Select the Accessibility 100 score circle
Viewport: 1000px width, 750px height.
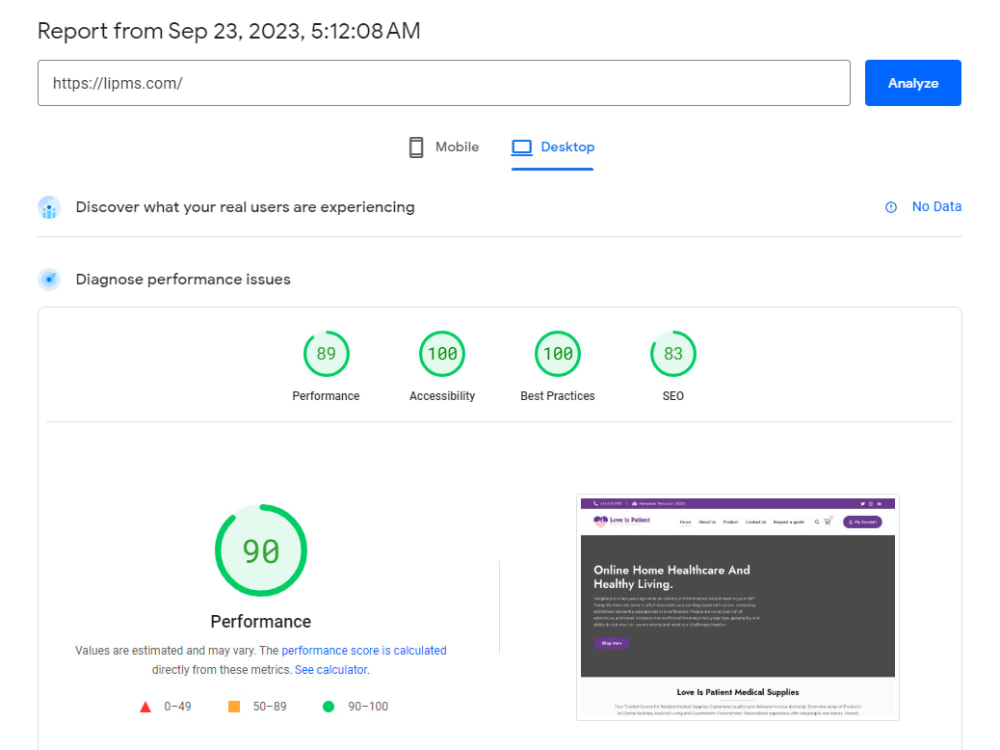pyautogui.click(x=441, y=353)
